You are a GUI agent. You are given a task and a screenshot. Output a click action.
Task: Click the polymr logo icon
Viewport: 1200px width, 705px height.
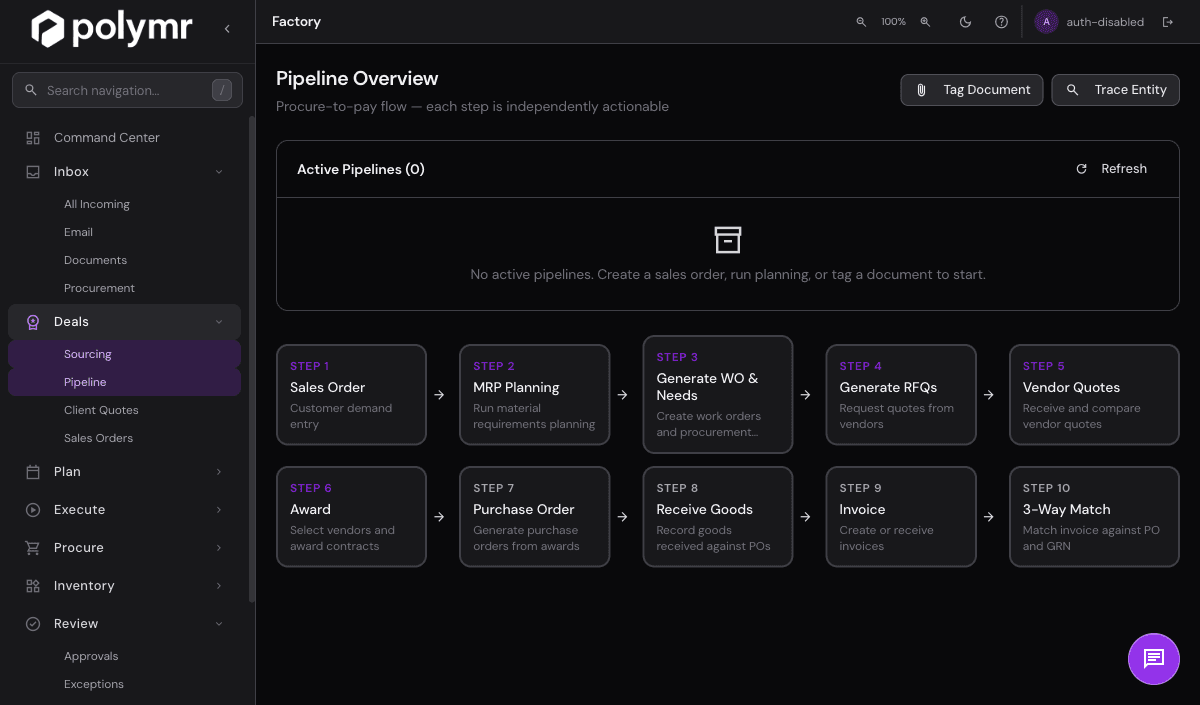[x=47, y=28]
